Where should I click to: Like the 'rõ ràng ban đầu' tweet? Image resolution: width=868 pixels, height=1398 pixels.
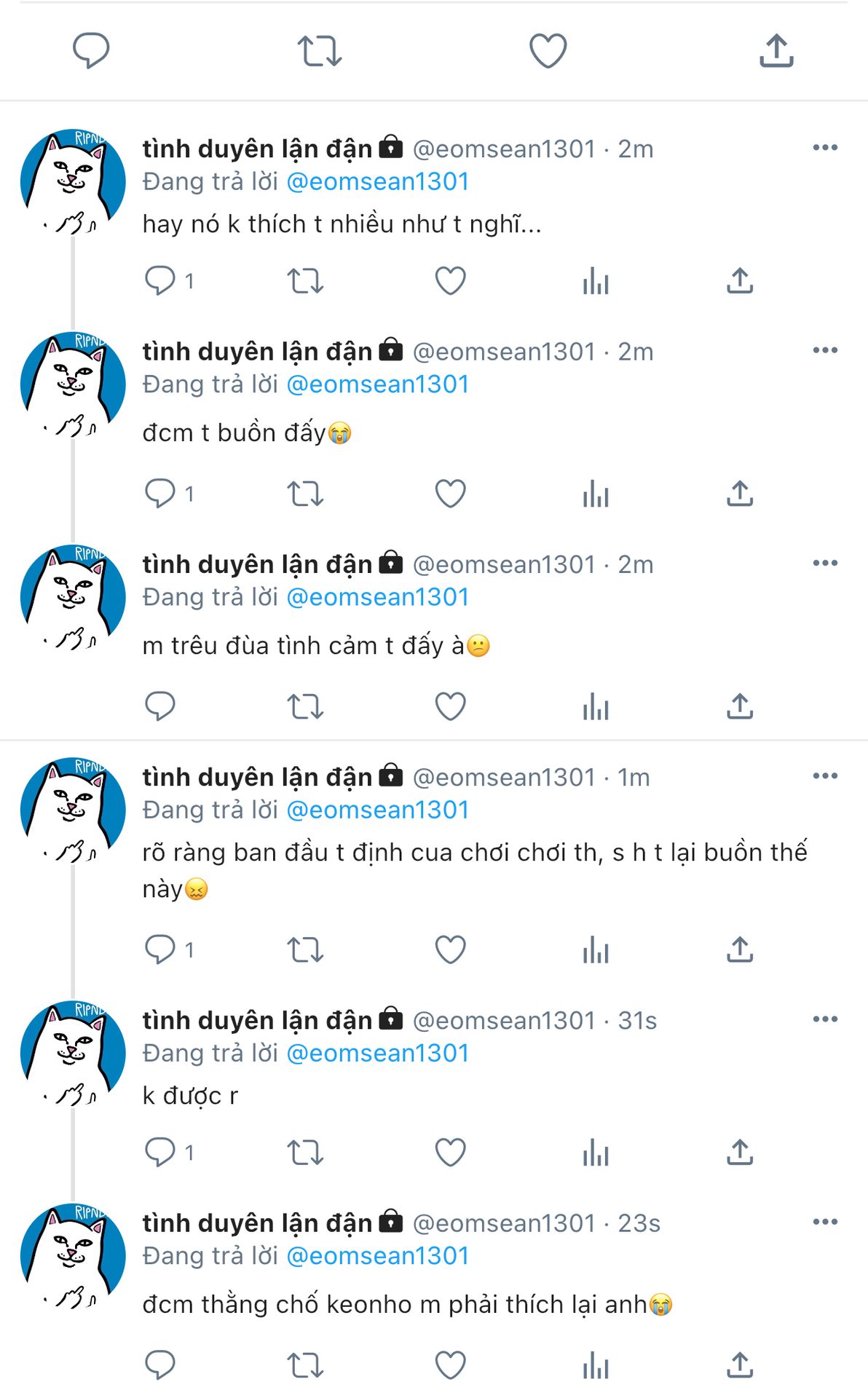[450, 949]
